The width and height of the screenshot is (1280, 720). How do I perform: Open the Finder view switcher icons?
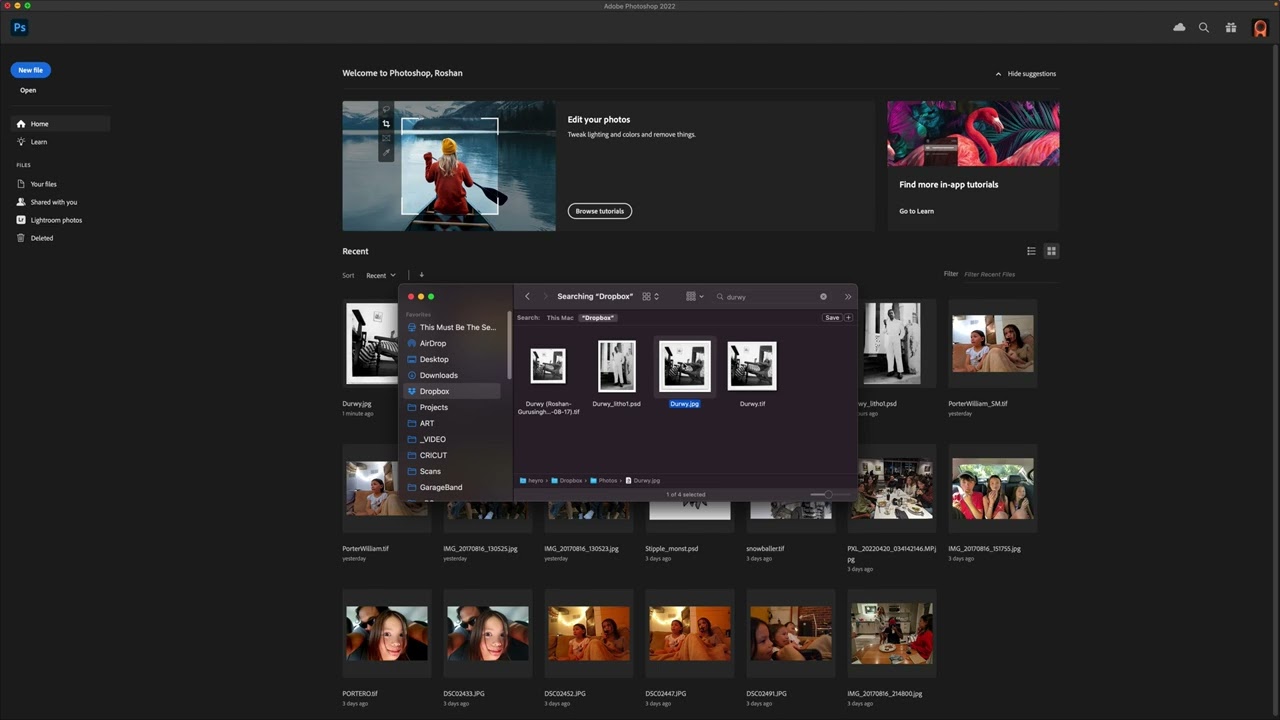(650, 296)
